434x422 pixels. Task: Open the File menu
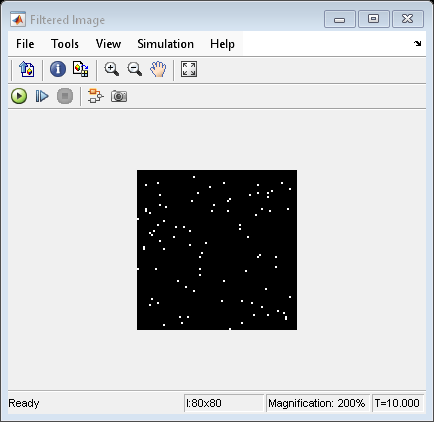(x=25, y=44)
